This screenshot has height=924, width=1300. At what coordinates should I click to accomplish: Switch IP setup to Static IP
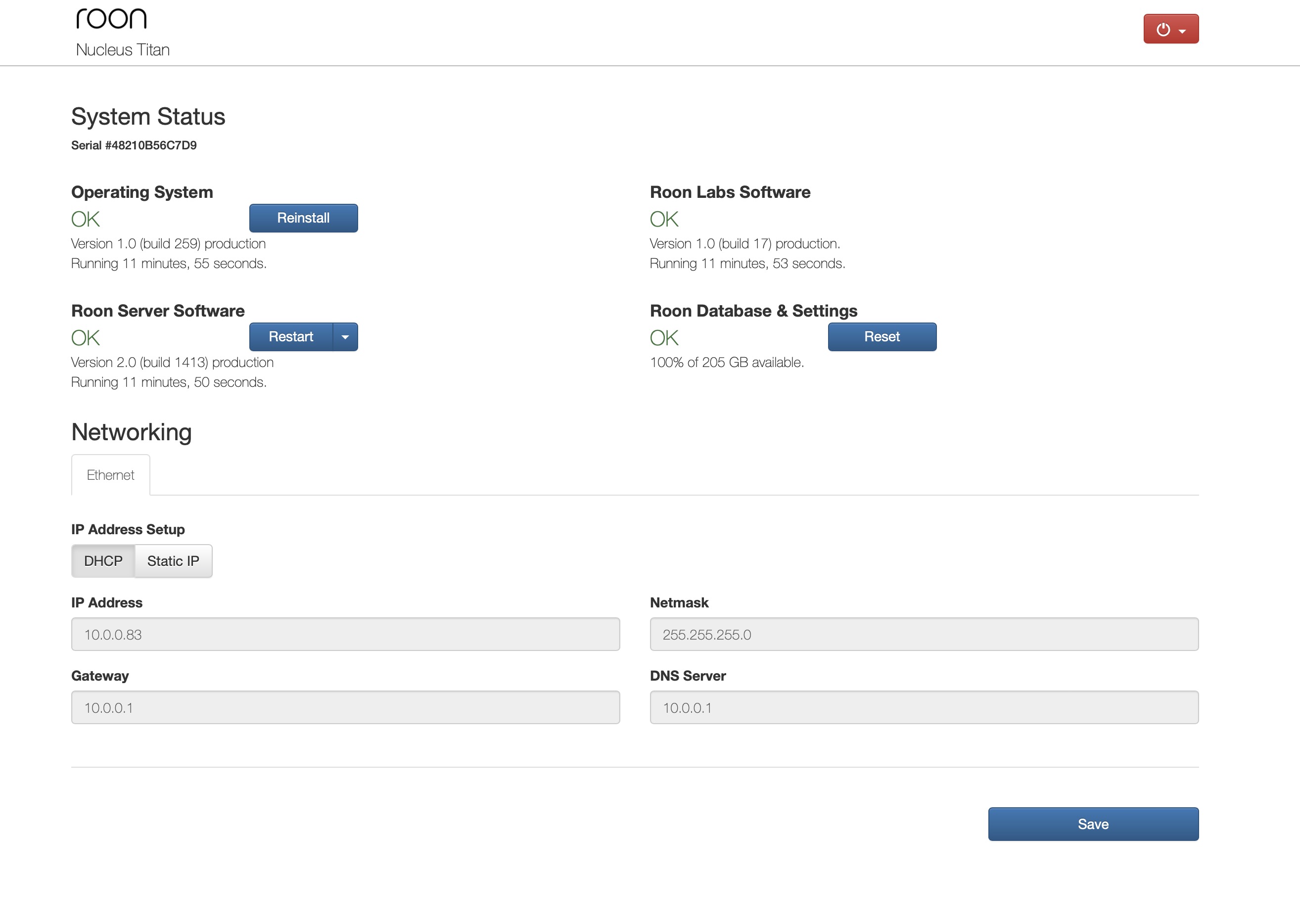tap(173, 561)
